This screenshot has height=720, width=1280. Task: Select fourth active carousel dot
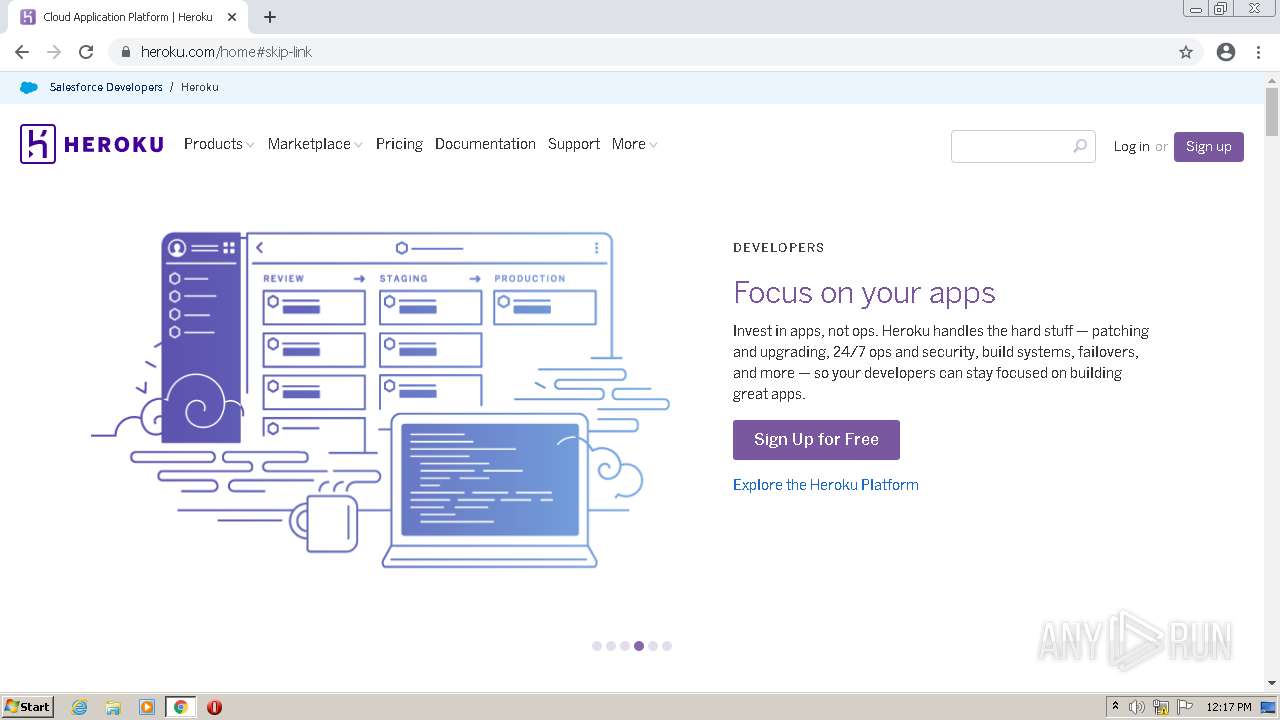(639, 646)
